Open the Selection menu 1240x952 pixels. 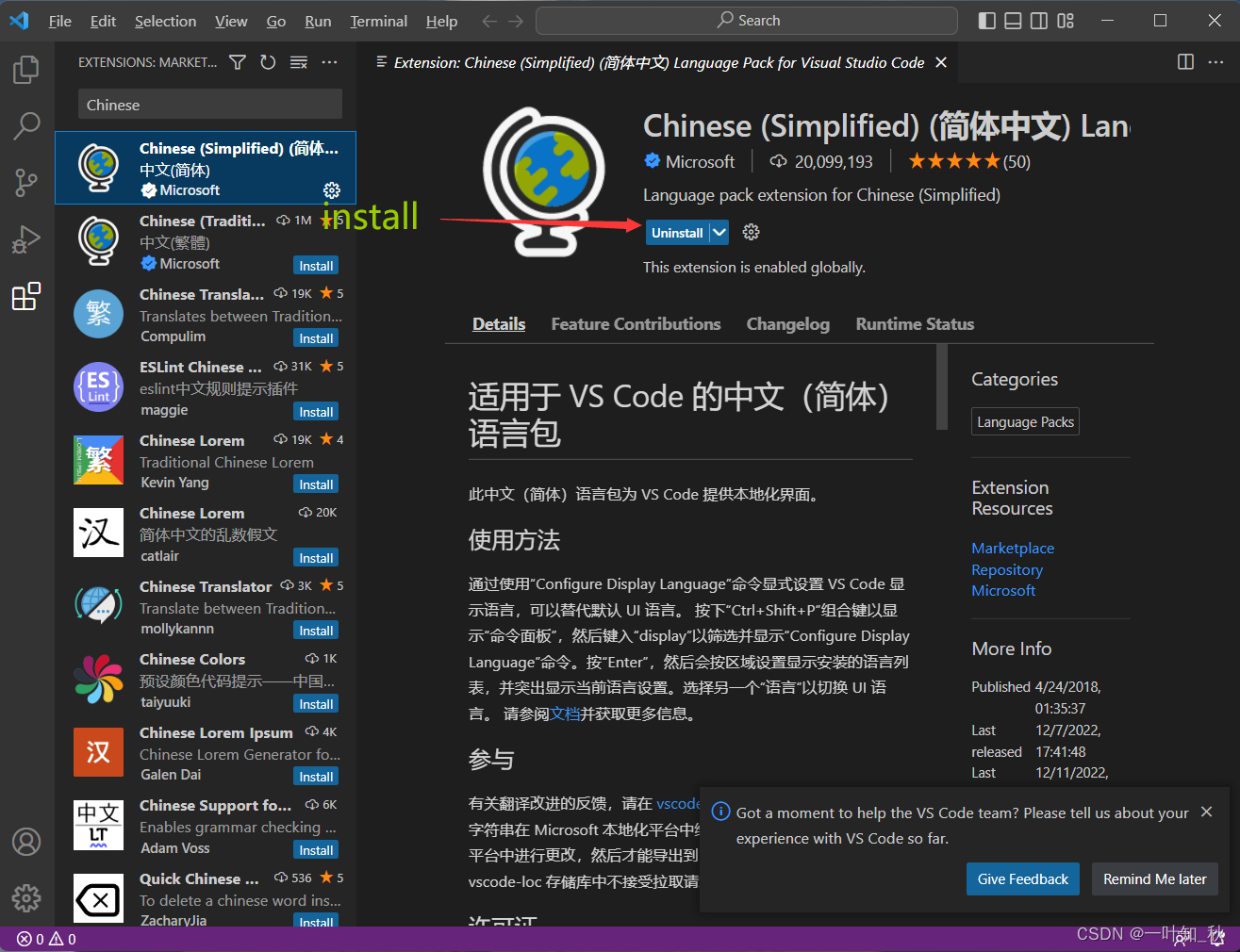[166, 21]
